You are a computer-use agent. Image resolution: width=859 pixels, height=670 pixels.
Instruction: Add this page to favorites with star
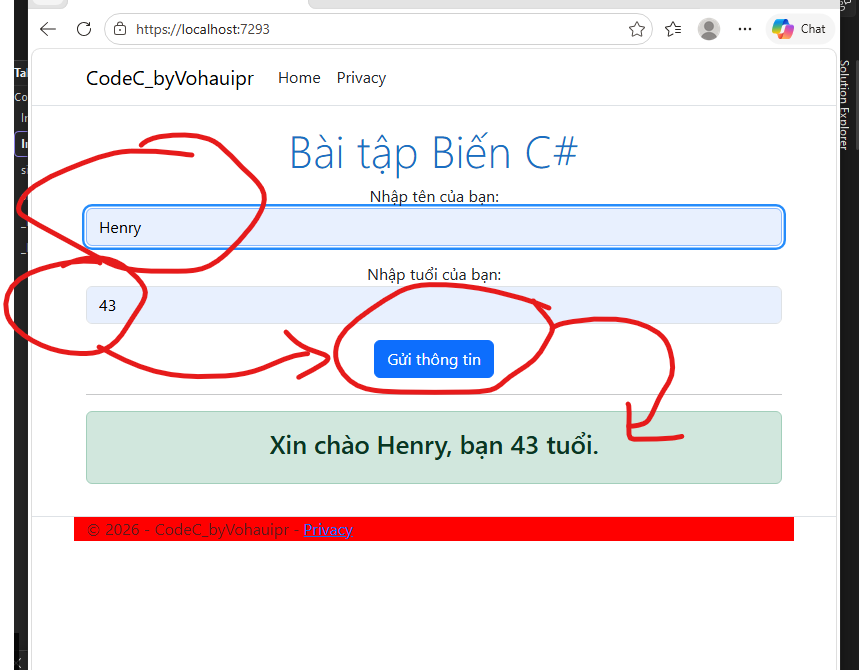(636, 29)
